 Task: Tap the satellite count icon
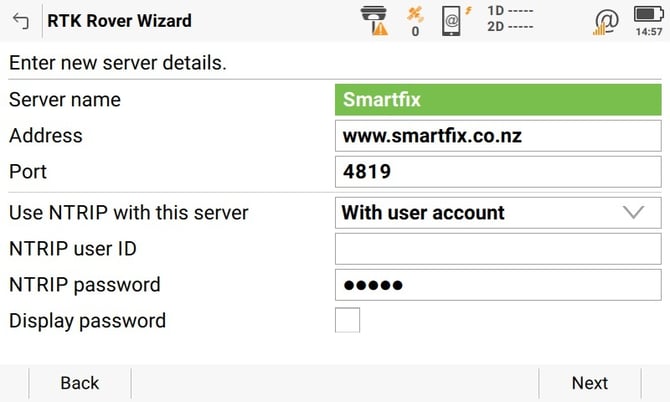pos(415,21)
